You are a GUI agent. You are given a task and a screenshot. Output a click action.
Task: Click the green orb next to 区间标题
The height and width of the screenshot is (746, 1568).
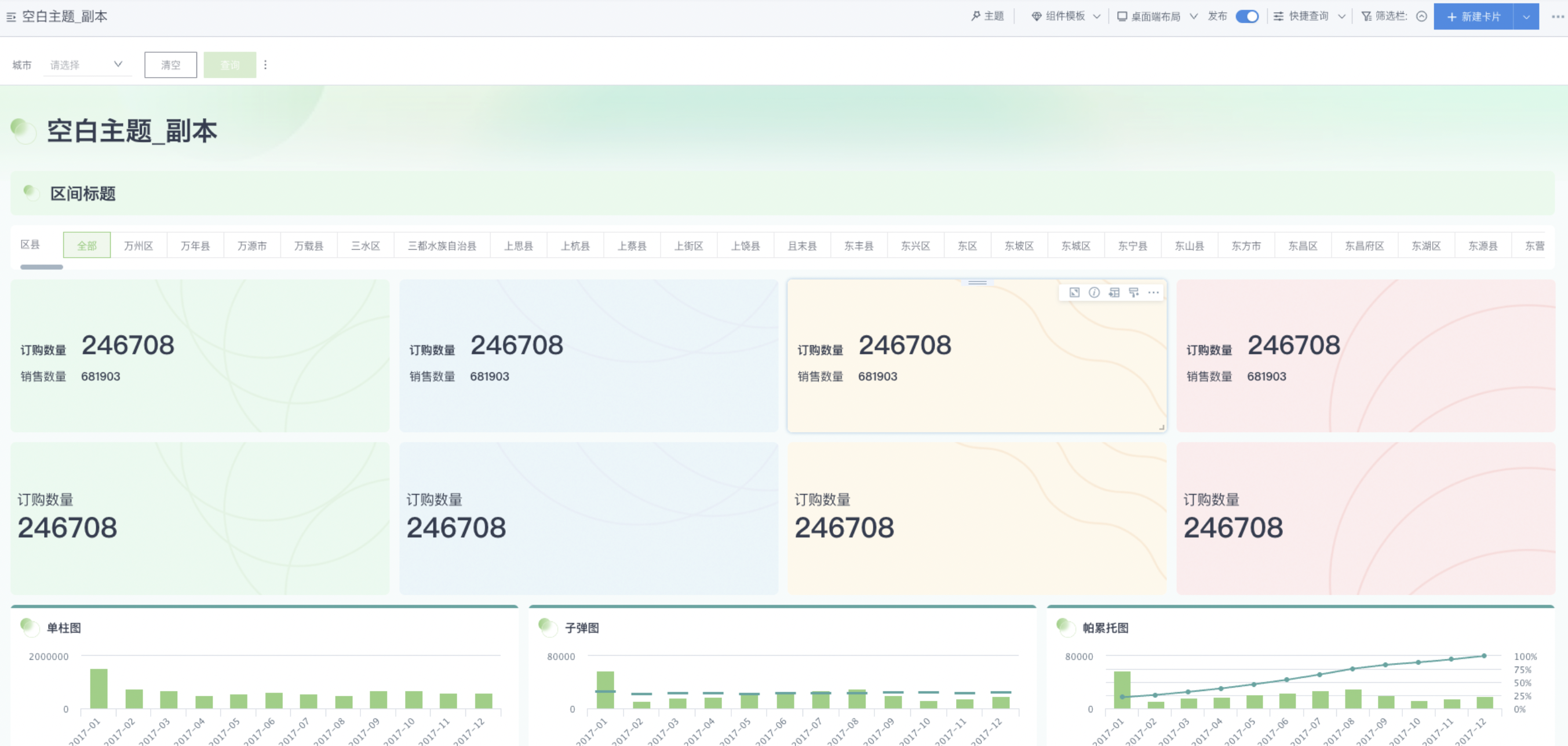coord(31,193)
